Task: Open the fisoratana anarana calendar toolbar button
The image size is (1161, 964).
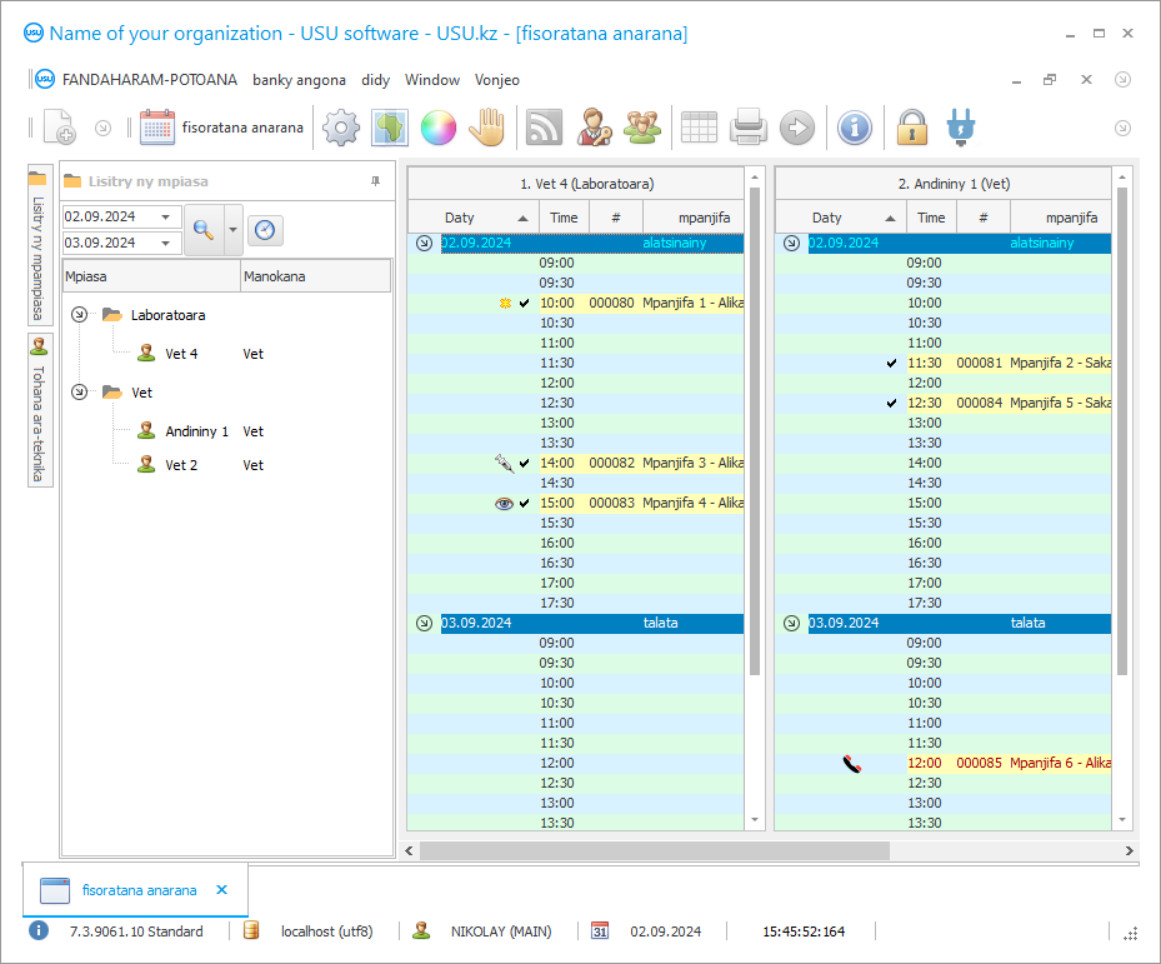Action: click(x=221, y=127)
